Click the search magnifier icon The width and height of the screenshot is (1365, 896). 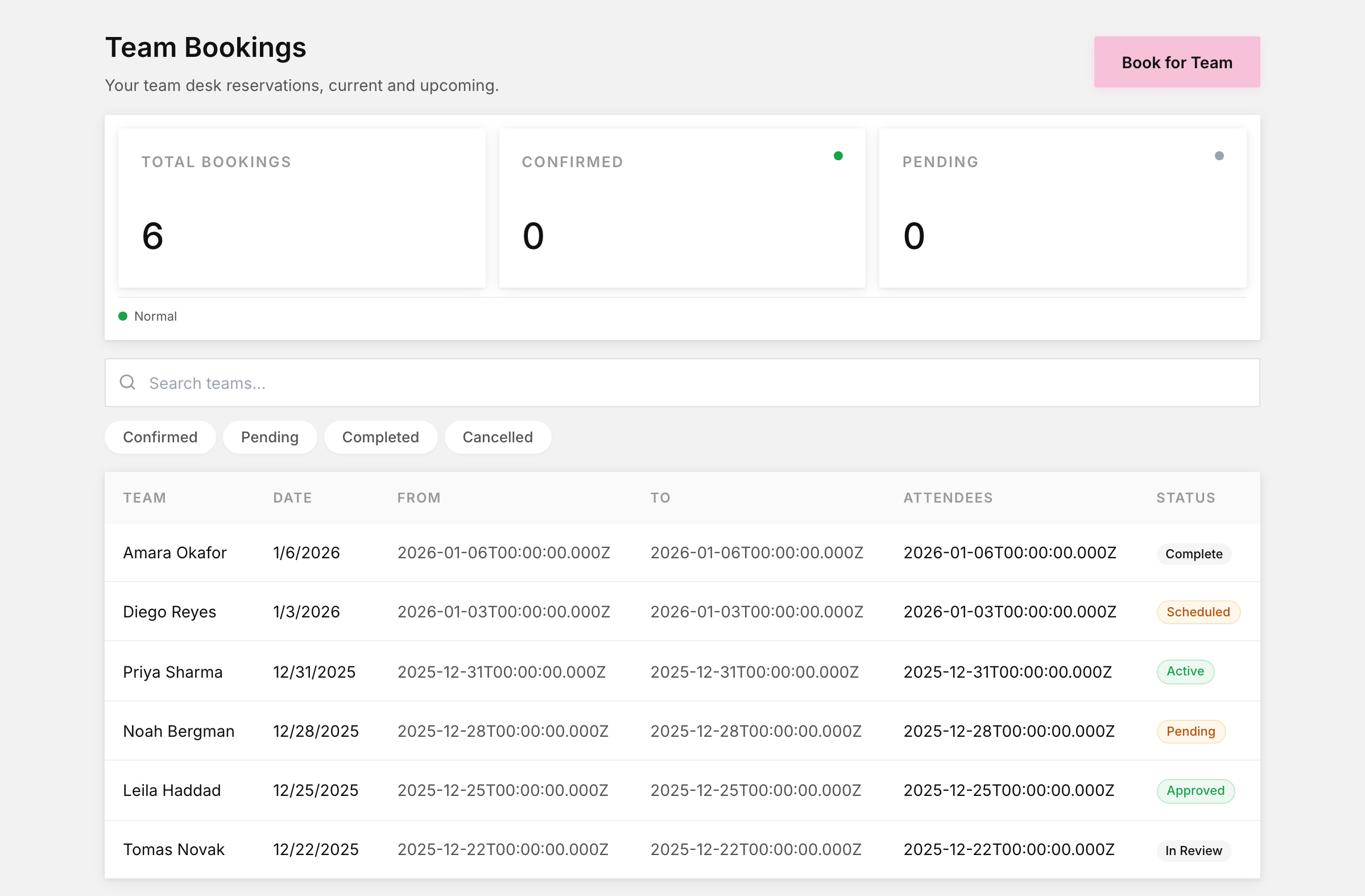(127, 383)
